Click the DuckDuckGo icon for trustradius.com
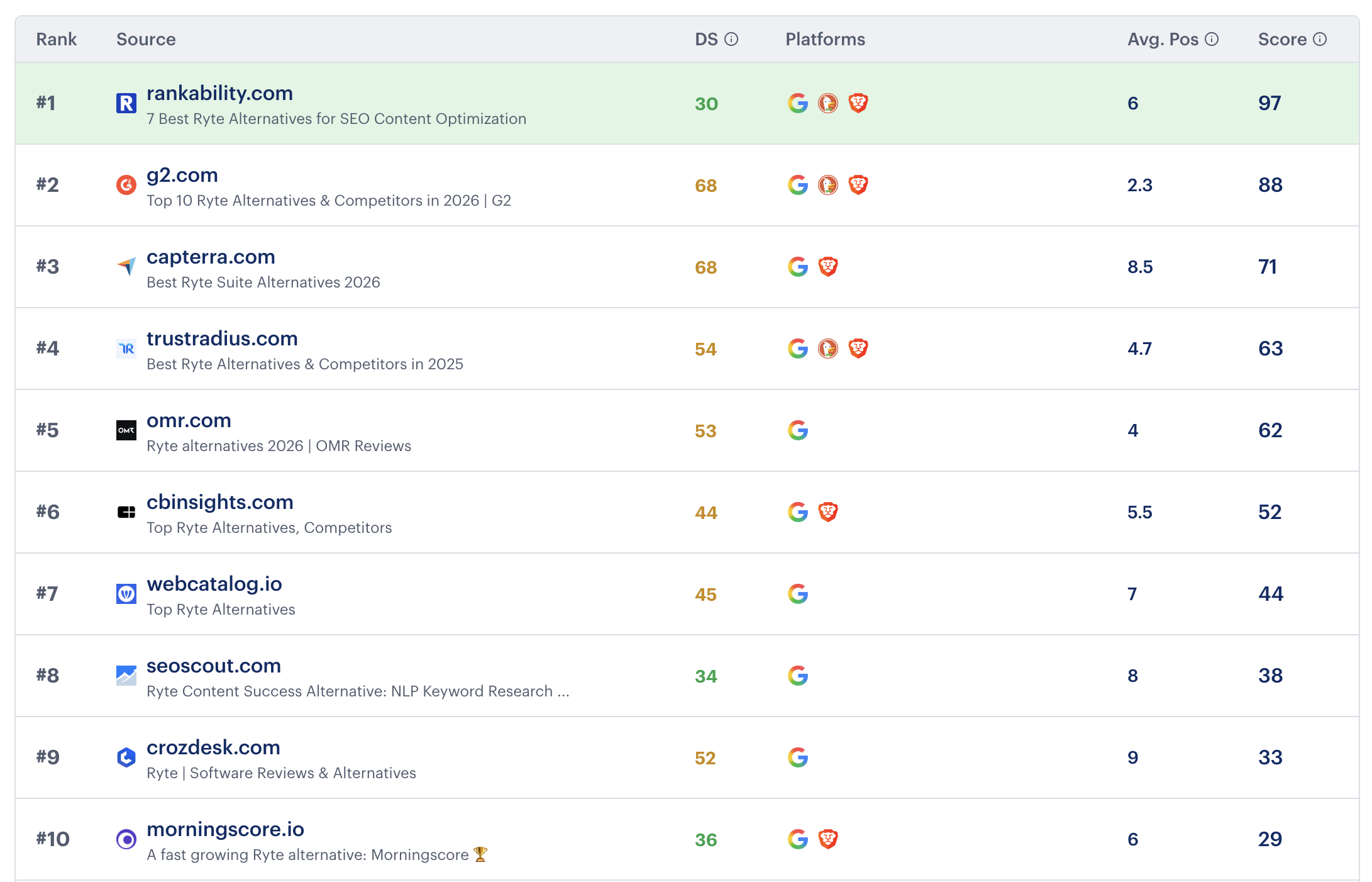Screen dimensions: 1372x882 pyautogui.click(x=827, y=348)
